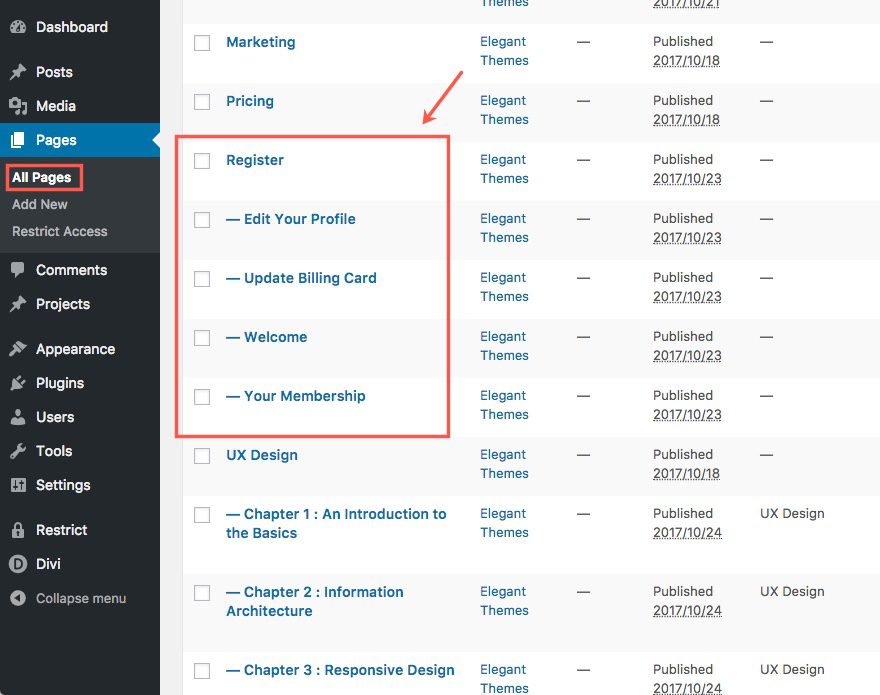Viewport: 880px width, 695px height.
Task: Open Media via its sidebar icon
Action: [x=18, y=106]
